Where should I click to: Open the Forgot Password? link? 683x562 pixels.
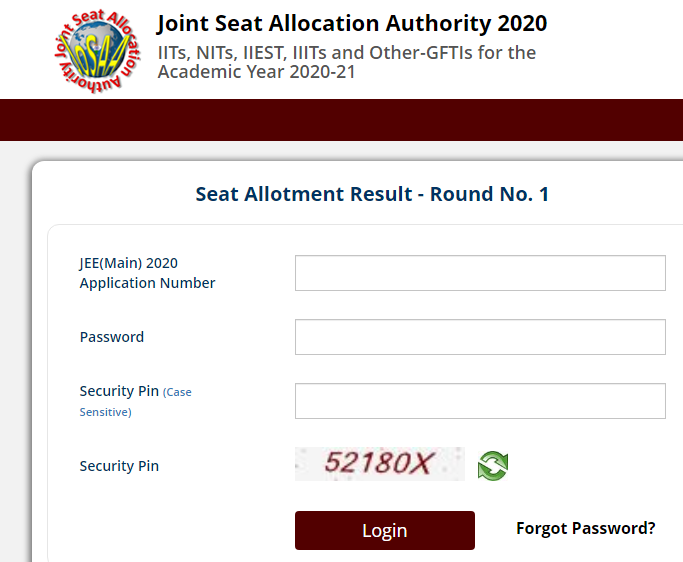tap(585, 528)
